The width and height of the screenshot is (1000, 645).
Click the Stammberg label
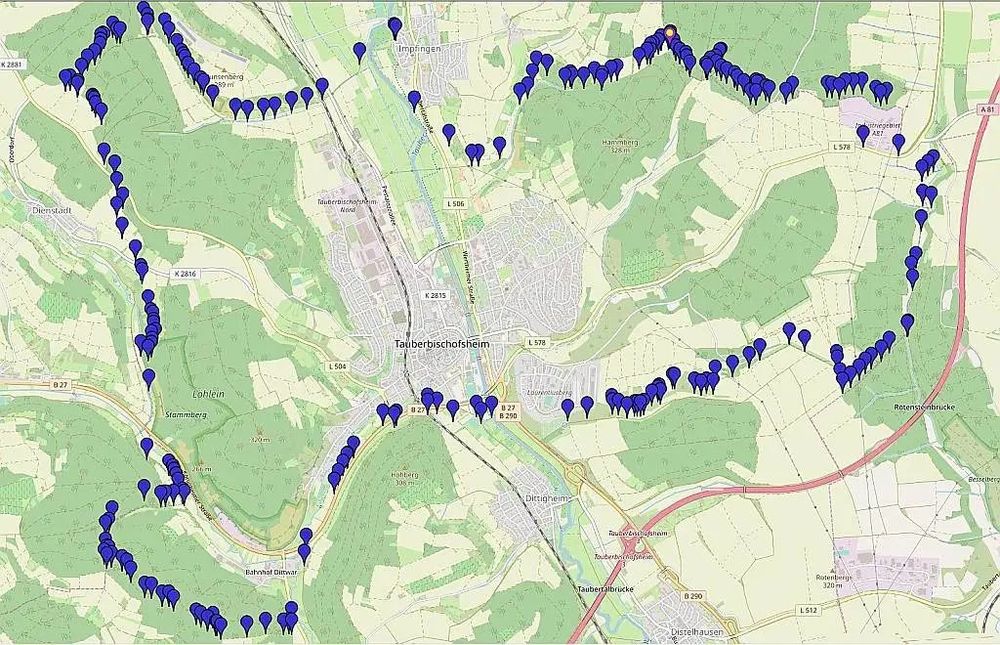(186, 415)
